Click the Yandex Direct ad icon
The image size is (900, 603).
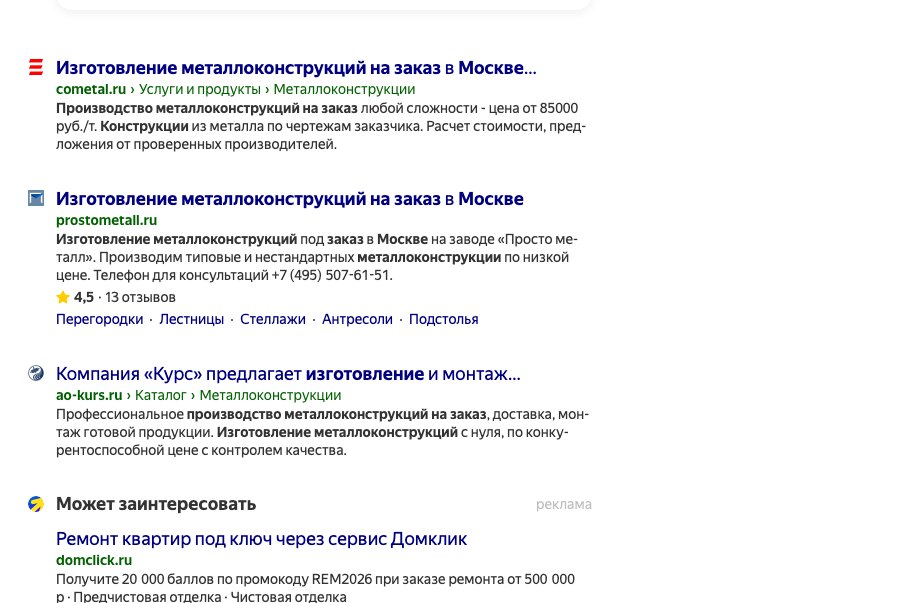pos(36,504)
